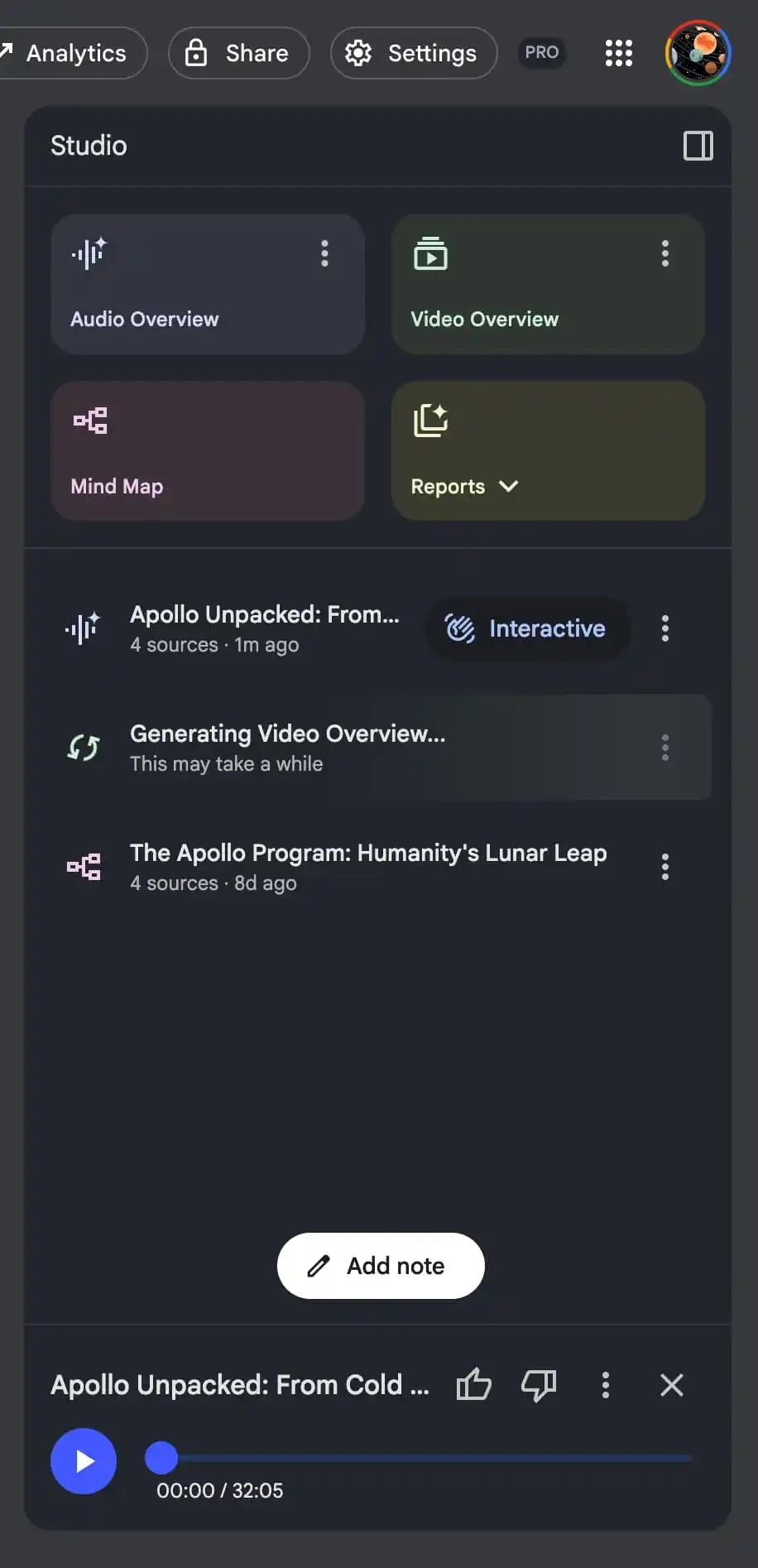758x1568 pixels.
Task: Open The Apollo Program mind map item
Action: (367, 866)
